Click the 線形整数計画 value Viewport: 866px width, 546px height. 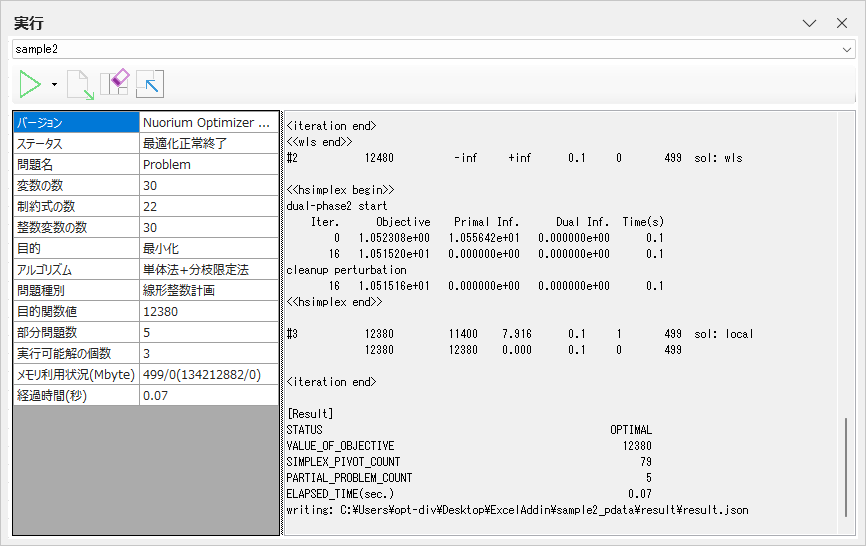209,290
